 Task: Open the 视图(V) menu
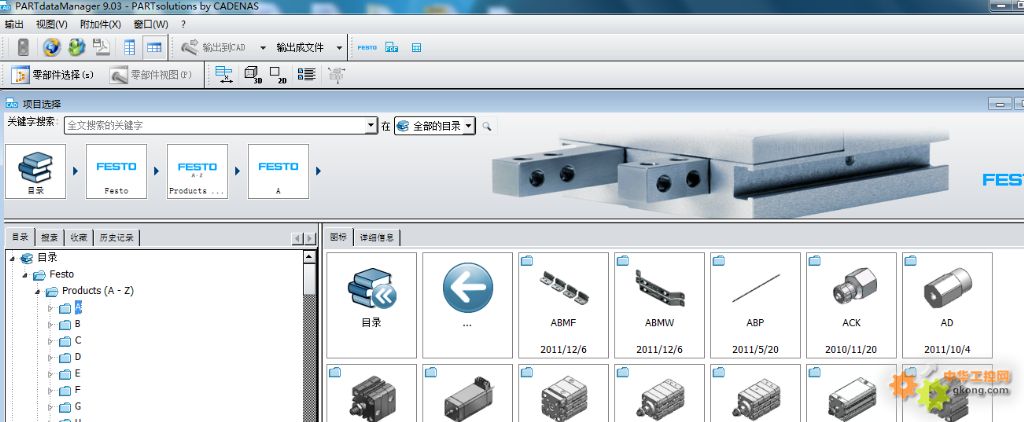[x=51, y=24]
